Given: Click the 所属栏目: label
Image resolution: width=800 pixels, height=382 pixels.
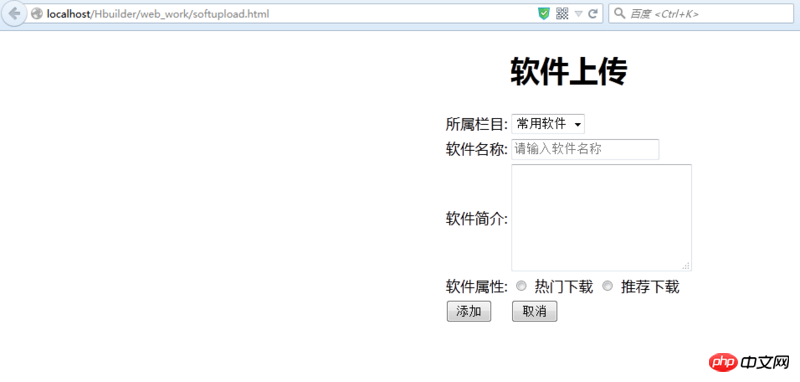Looking at the screenshot, I should click(477, 124).
